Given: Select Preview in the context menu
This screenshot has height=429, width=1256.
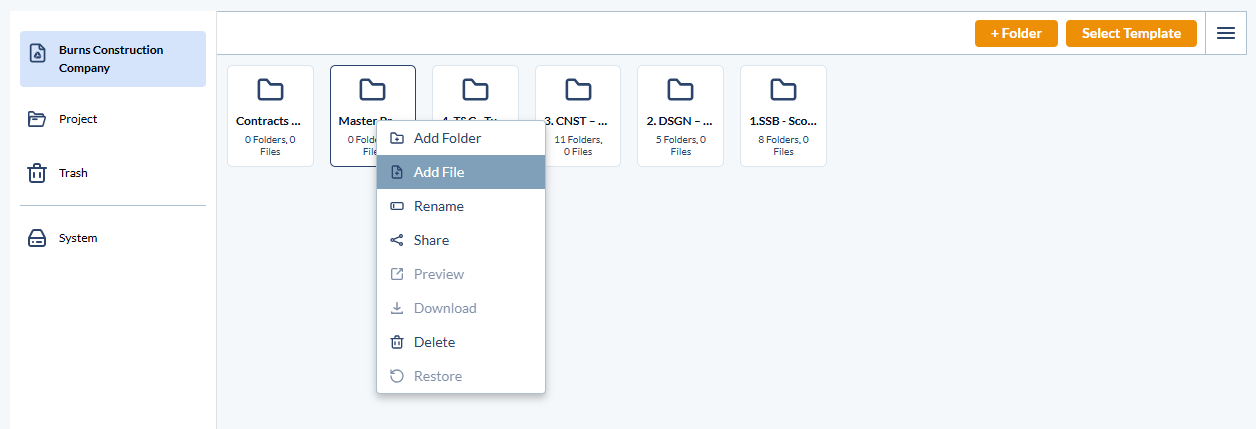Looking at the screenshot, I should click(x=439, y=274).
